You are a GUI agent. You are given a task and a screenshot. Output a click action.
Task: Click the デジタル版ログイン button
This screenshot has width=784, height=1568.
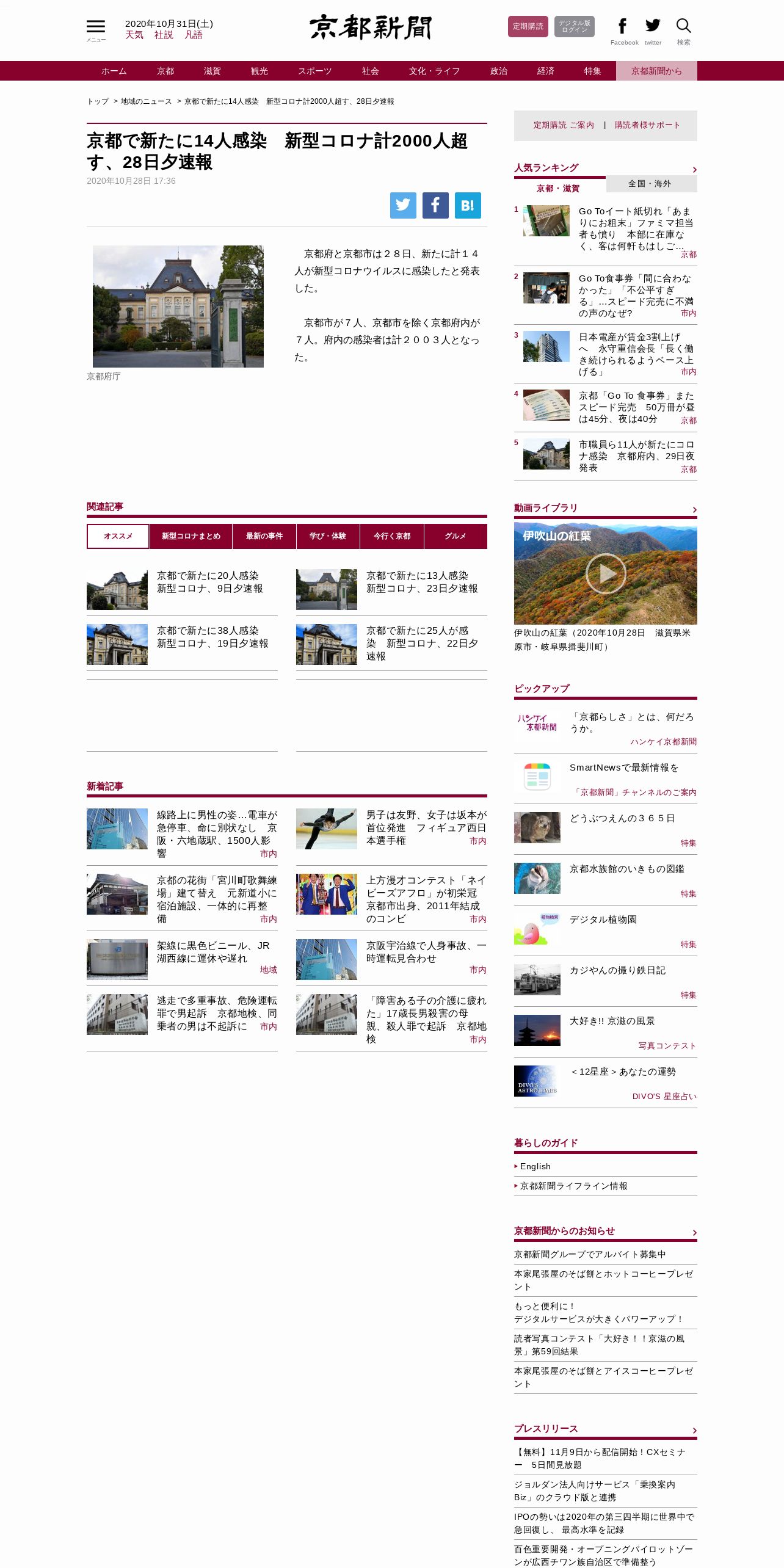575,26
